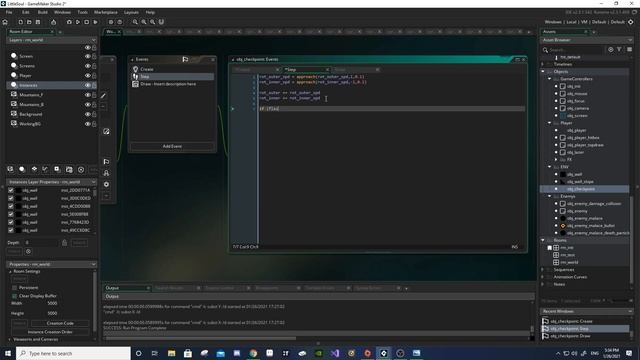640x360 pixels.
Task: Click the pencil edit icon beside layers
Action: click(104, 96)
